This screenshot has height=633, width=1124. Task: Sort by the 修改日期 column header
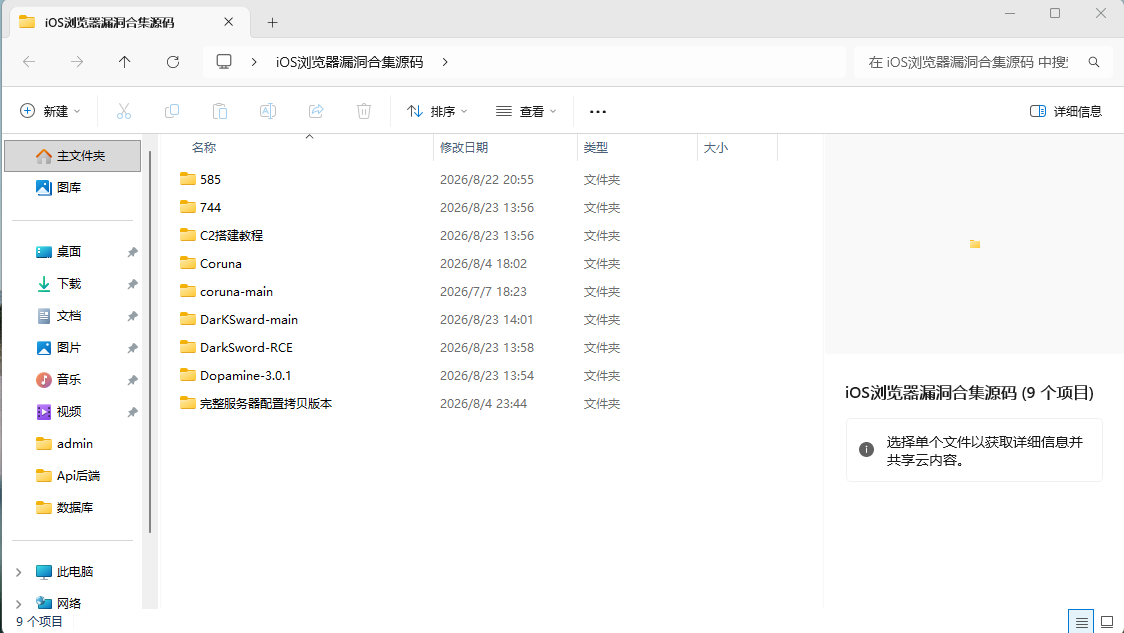tap(464, 148)
